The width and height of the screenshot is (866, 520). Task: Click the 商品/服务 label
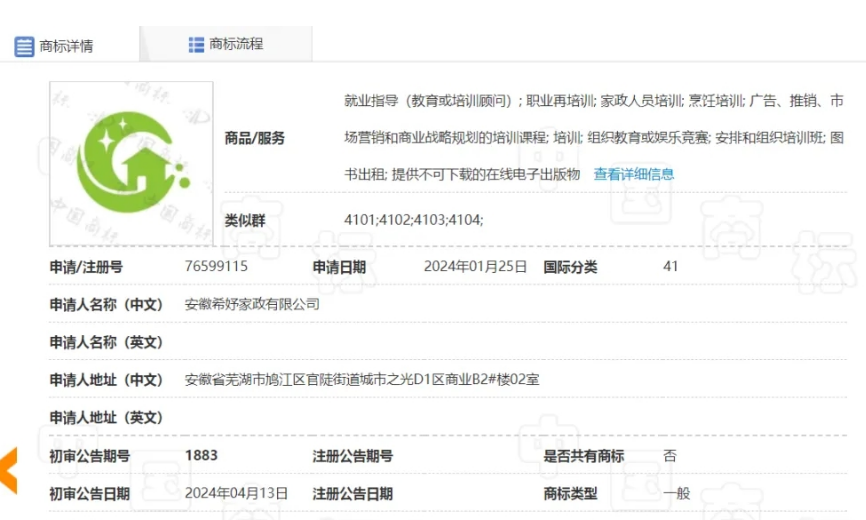tap(255, 138)
